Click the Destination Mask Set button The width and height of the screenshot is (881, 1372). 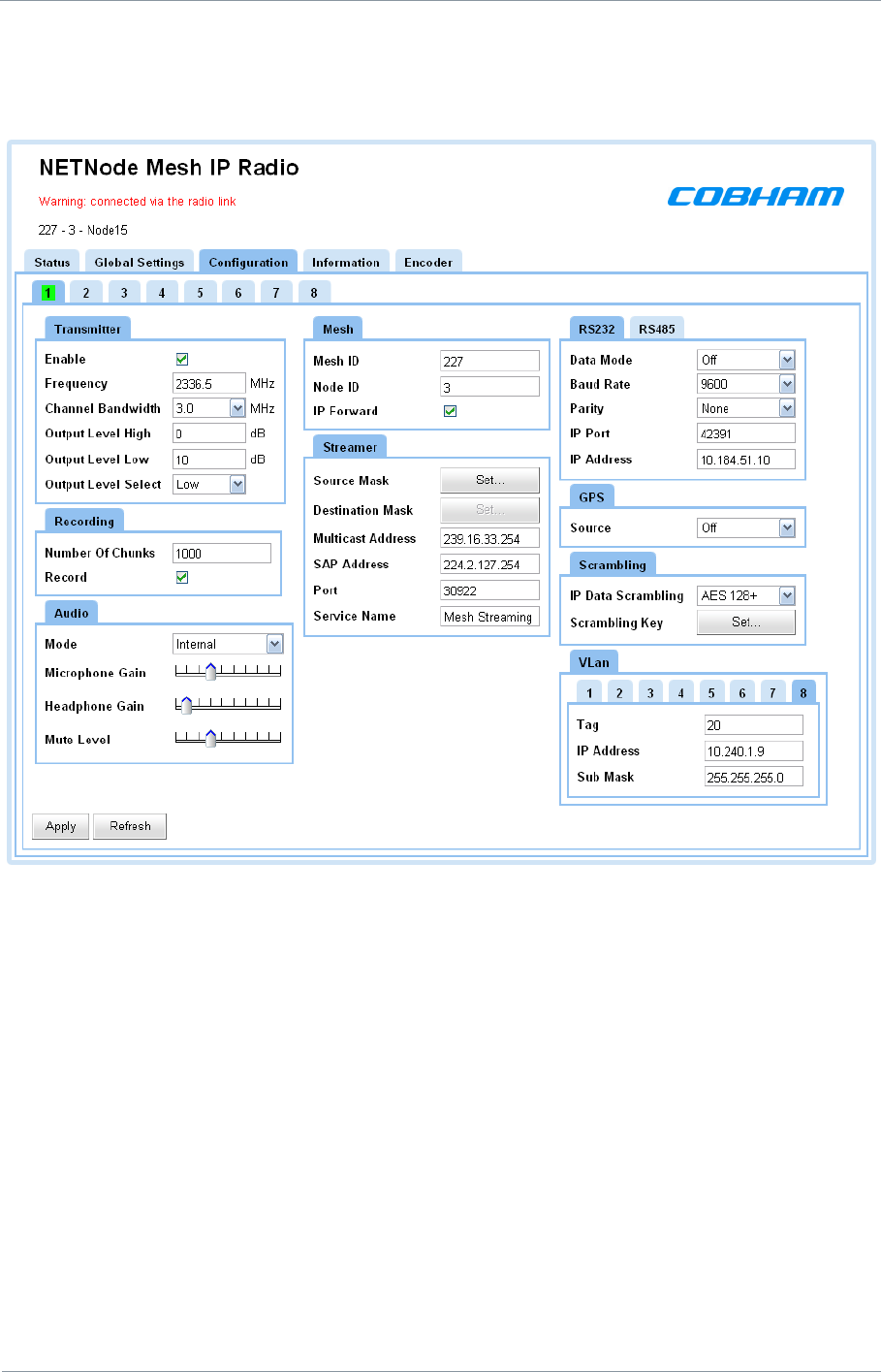click(490, 510)
